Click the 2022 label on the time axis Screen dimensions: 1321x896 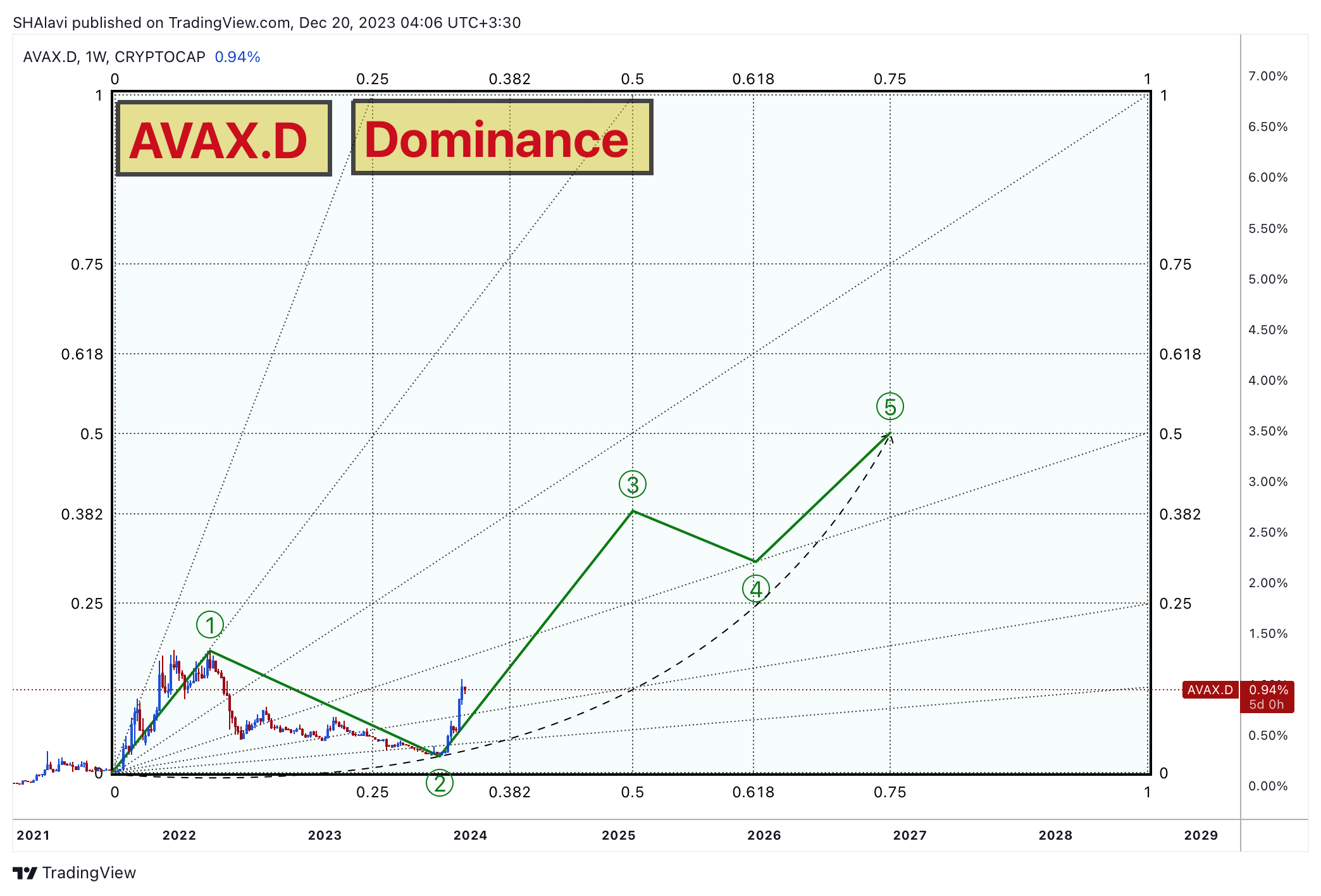(x=180, y=835)
